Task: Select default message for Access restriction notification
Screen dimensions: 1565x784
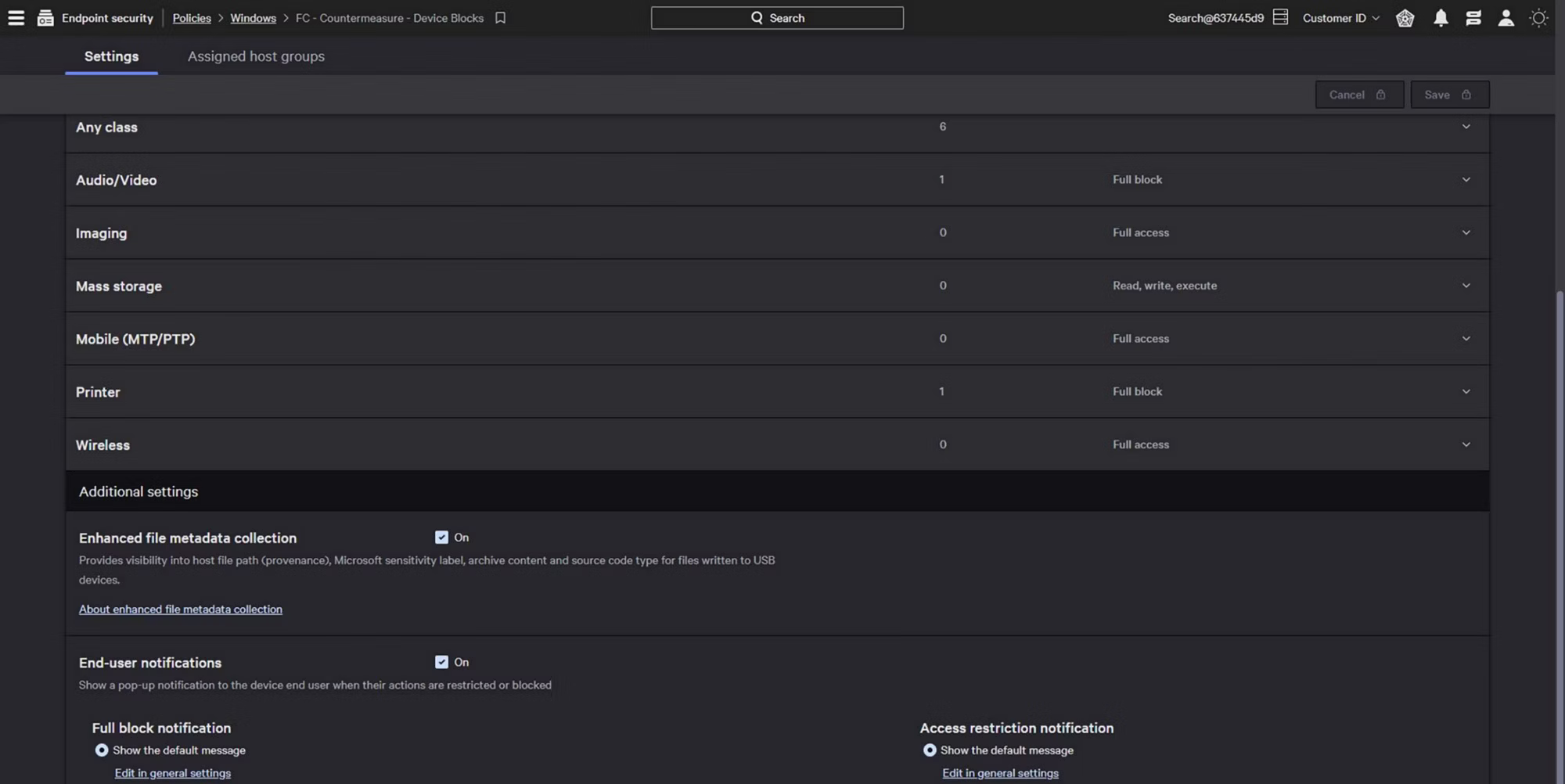Action: point(930,750)
